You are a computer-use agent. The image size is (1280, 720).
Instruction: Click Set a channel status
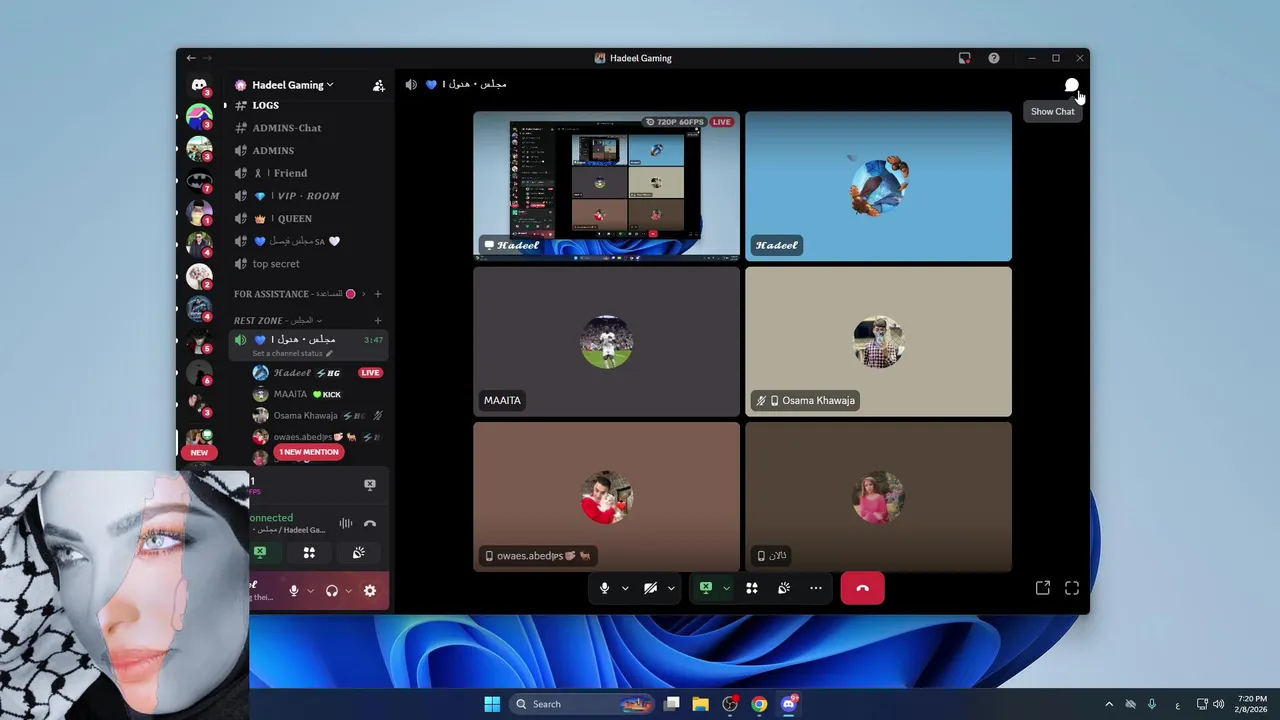pos(293,353)
